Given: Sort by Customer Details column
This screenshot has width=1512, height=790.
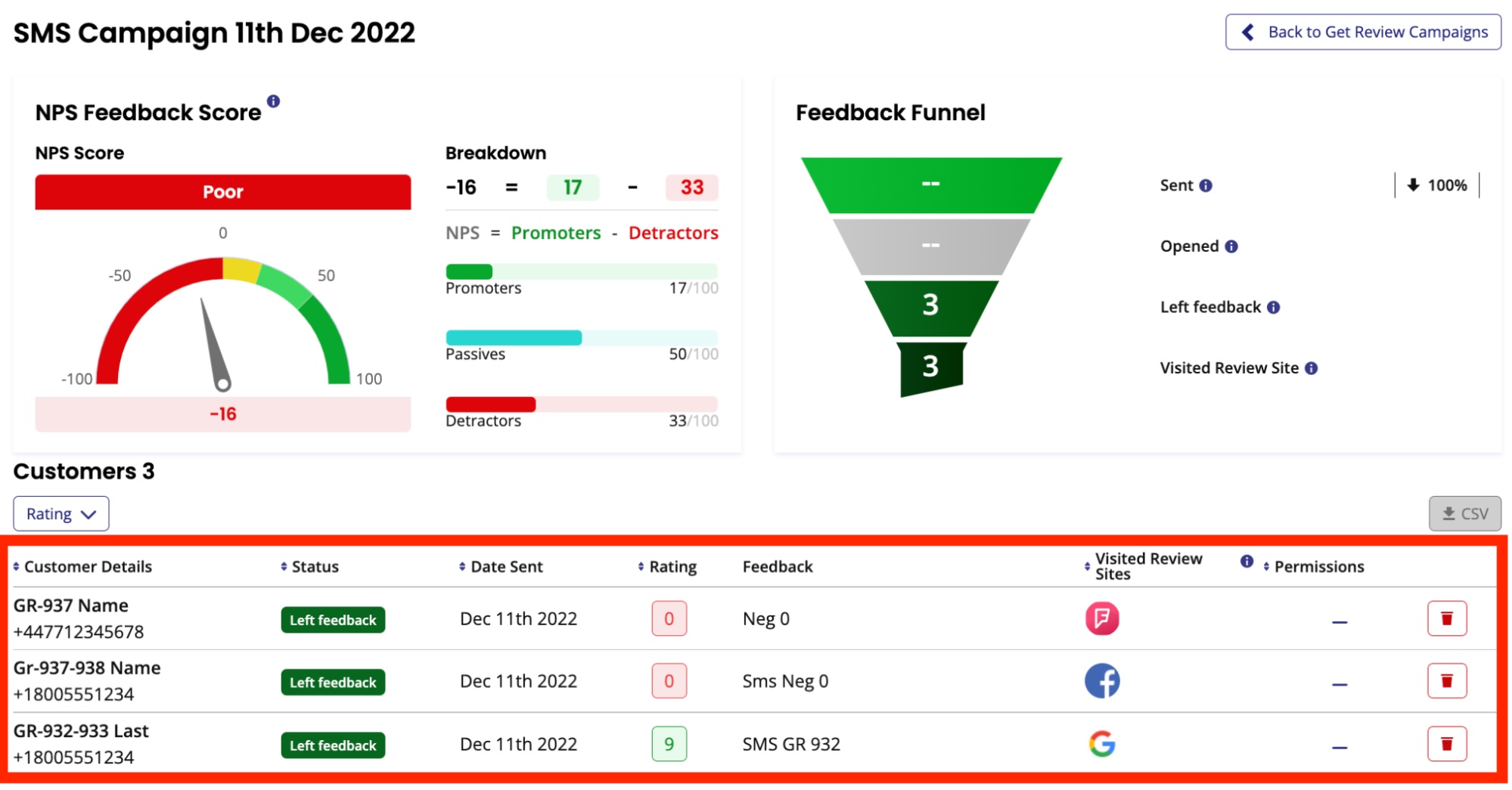Looking at the screenshot, I should pyautogui.click(x=82, y=567).
